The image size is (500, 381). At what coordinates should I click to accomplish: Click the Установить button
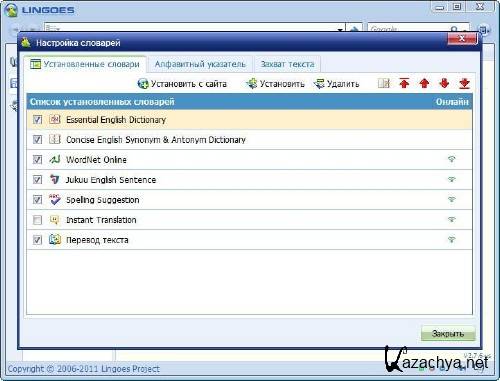coord(275,84)
